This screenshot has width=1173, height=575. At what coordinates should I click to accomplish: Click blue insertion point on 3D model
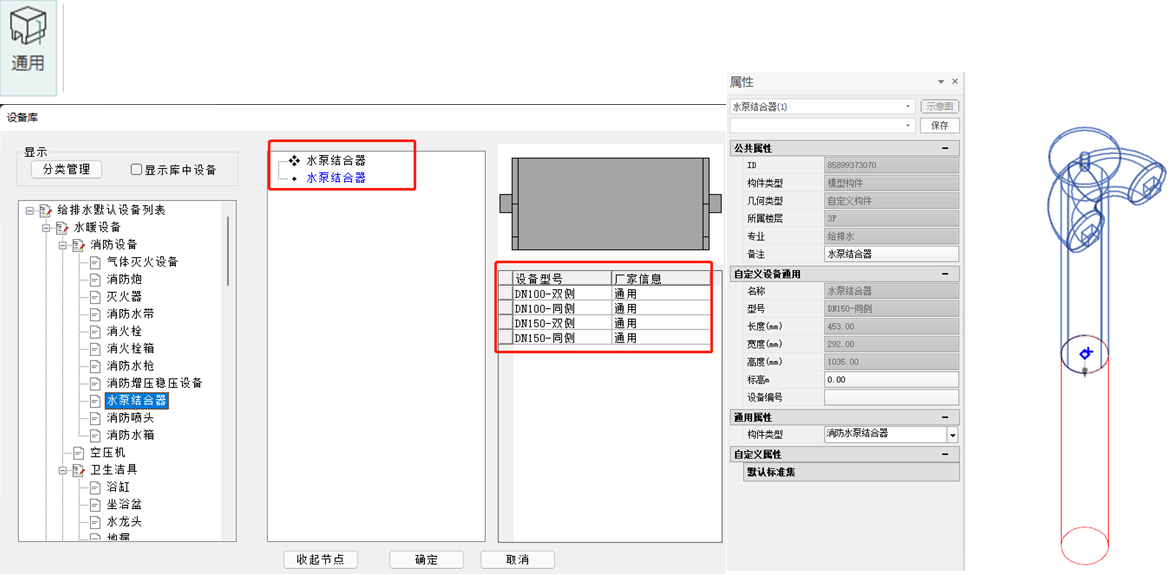coord(1086,353)
